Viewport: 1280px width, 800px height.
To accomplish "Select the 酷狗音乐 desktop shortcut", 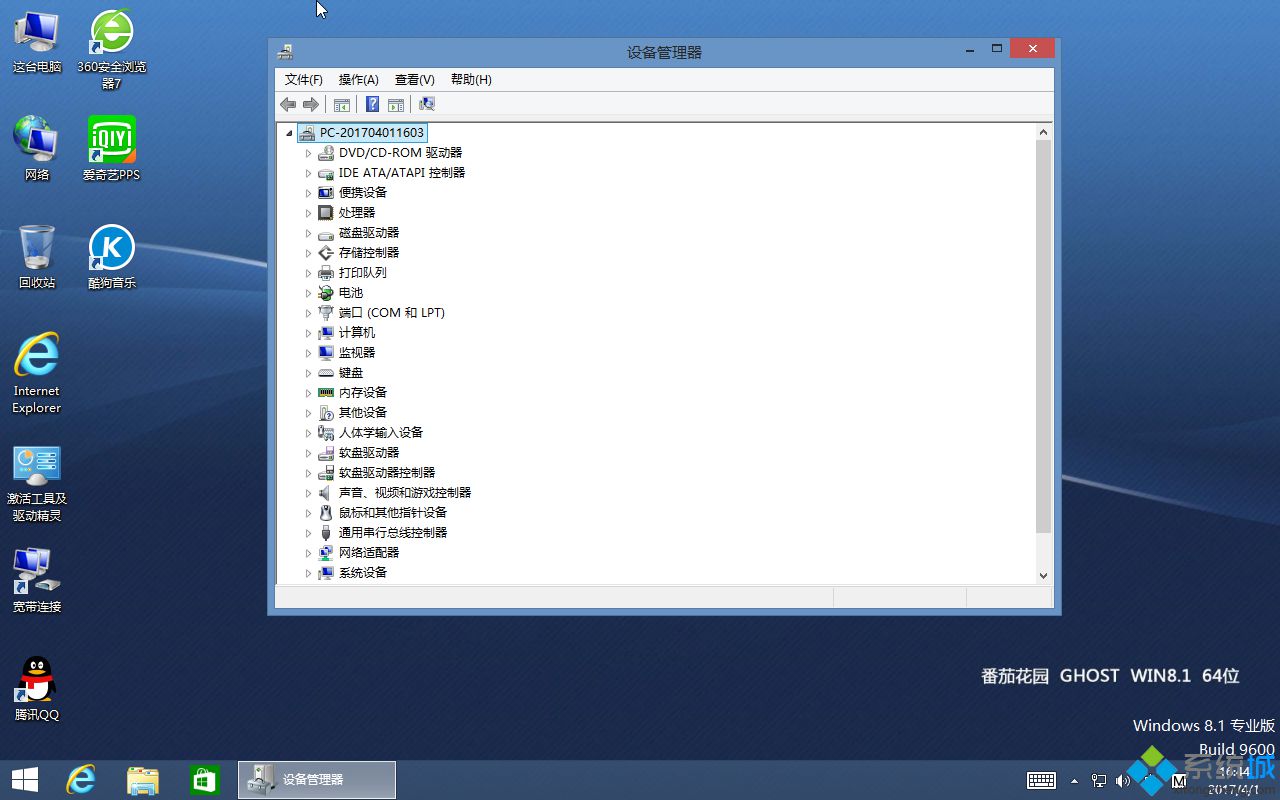I will click(112, 257).
